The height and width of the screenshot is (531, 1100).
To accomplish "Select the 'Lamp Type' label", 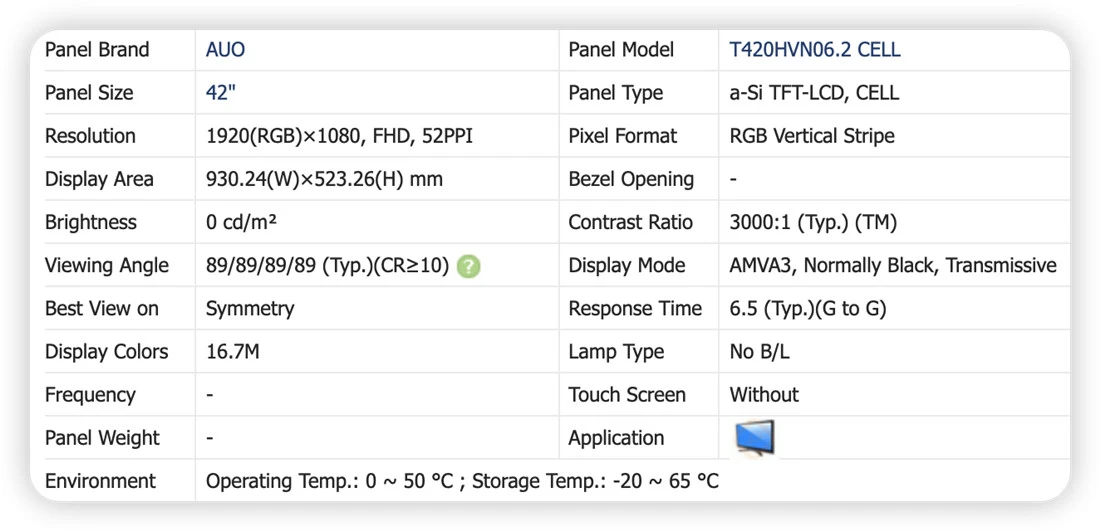I will click(616, 352).
